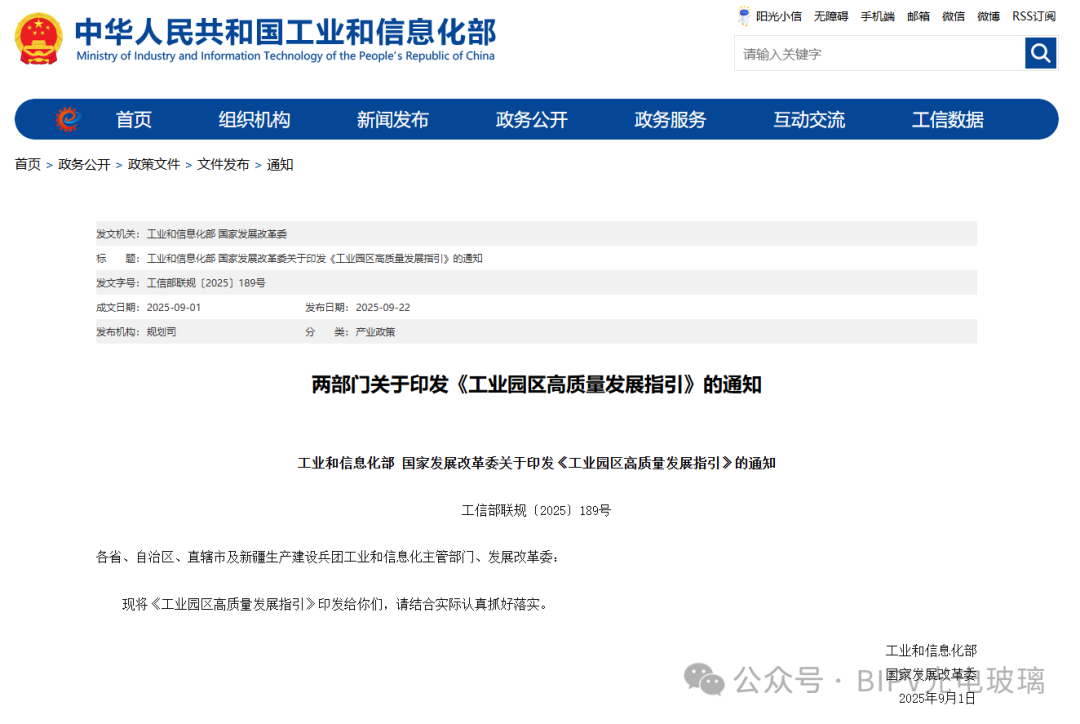1080x724 pixels.
Task: Click 政策文件 in the breadcrumb
Action: click(154, 165)
